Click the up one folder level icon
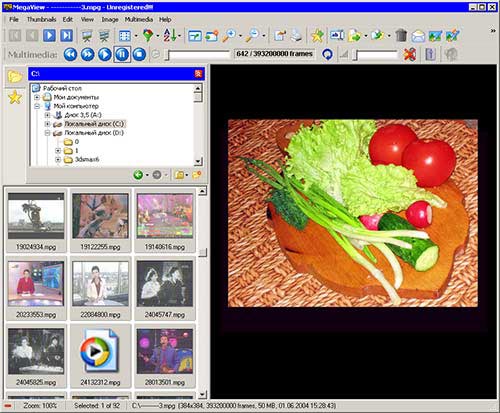500x413 pixels. pyautogui.click(x=179, y=175)
